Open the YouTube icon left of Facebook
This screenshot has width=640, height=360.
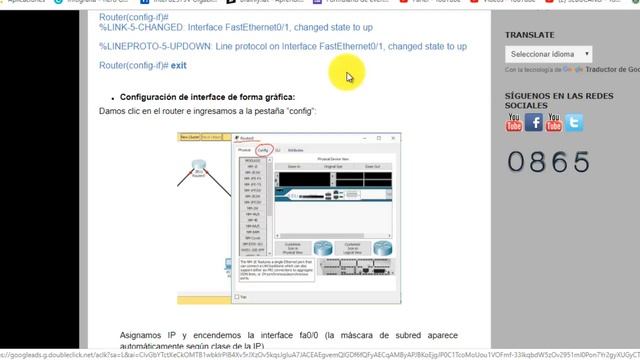point(513,122)
